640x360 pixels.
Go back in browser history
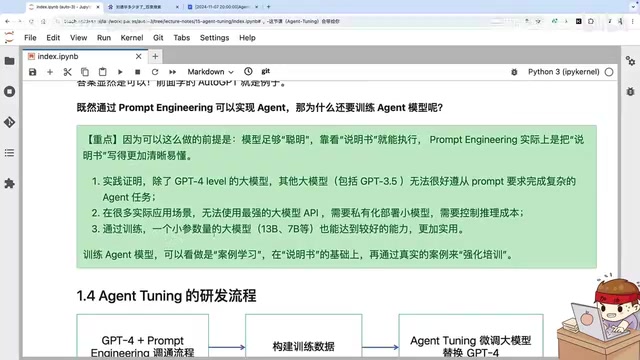point(7,21)
